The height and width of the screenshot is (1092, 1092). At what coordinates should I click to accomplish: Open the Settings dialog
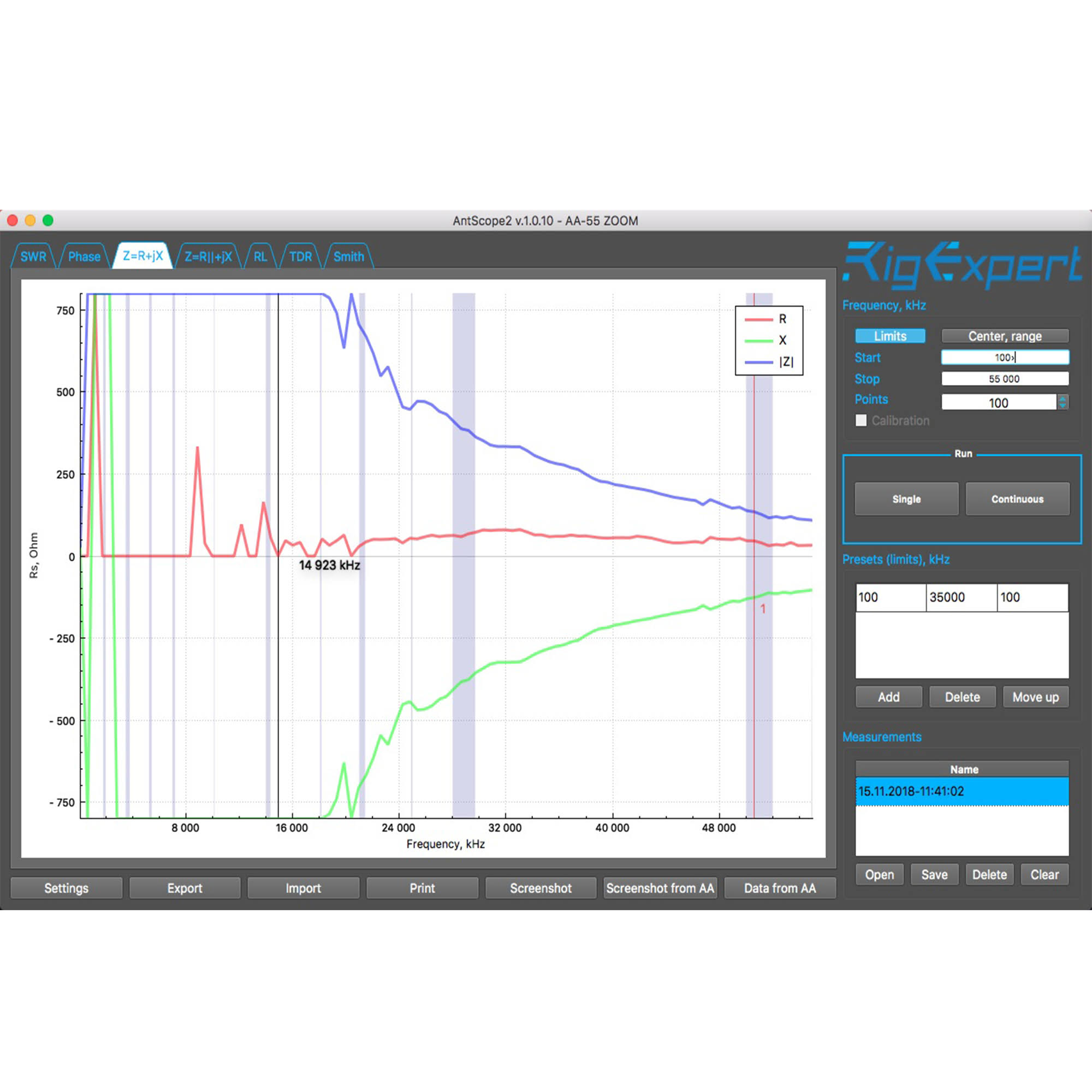(x=66, y=888)
